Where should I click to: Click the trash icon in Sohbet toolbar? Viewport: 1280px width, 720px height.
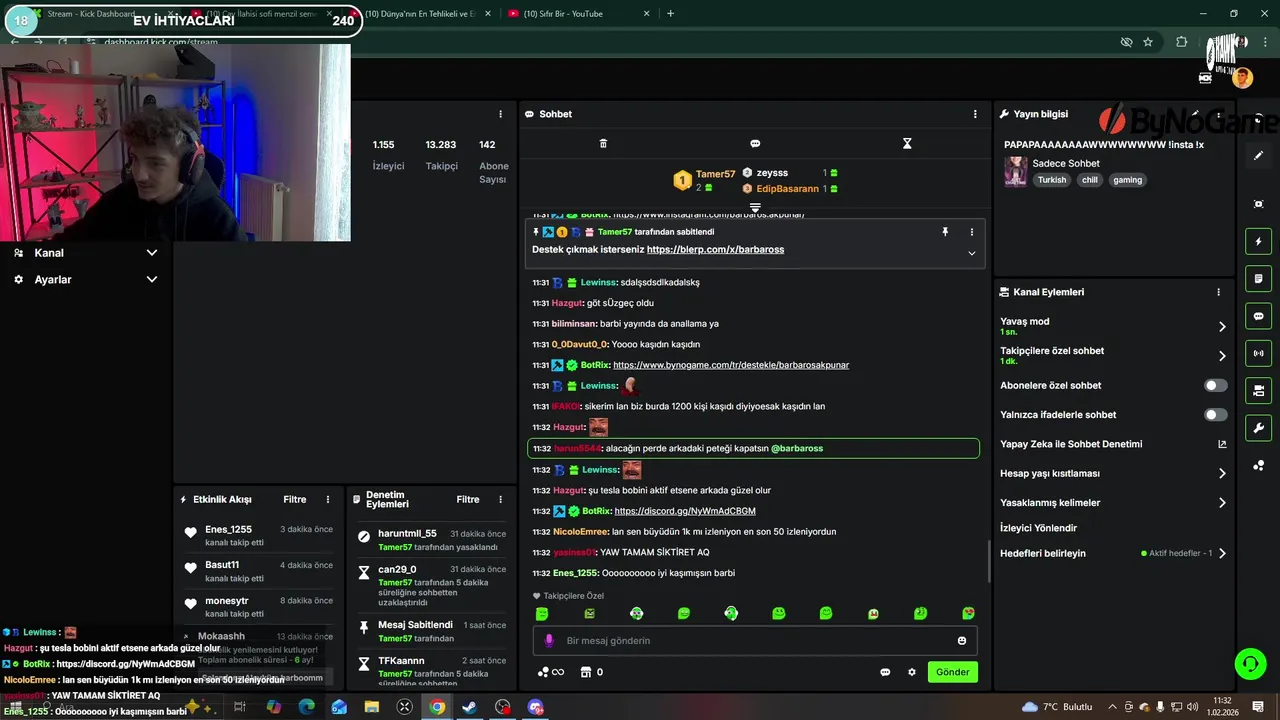[x=603, y=144]
